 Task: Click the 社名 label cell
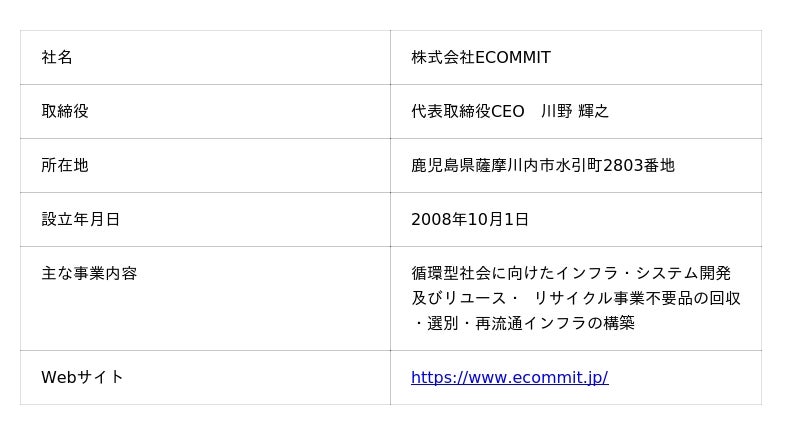[57, 57]
